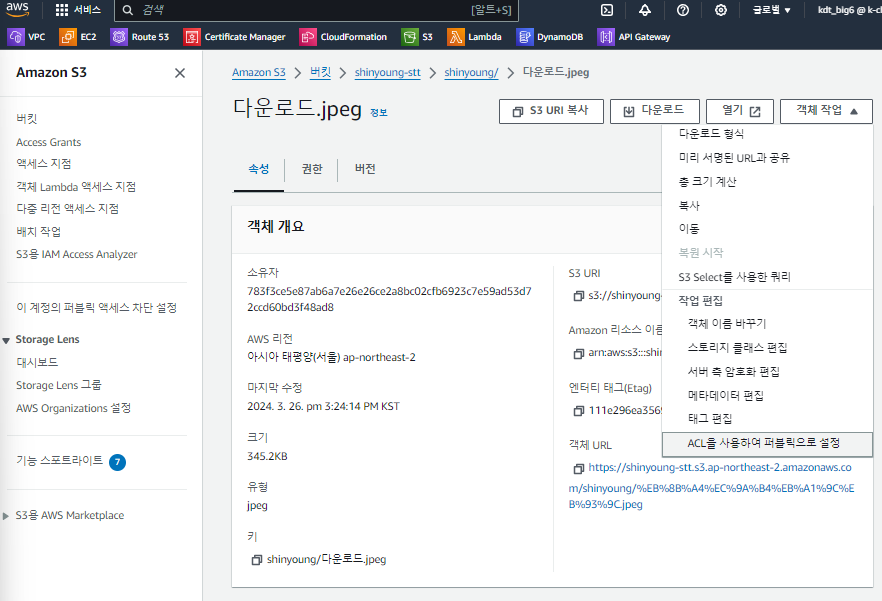
Task: Focus the top 검색 search field
Action: pyautogui.click(x=316, y=10)
